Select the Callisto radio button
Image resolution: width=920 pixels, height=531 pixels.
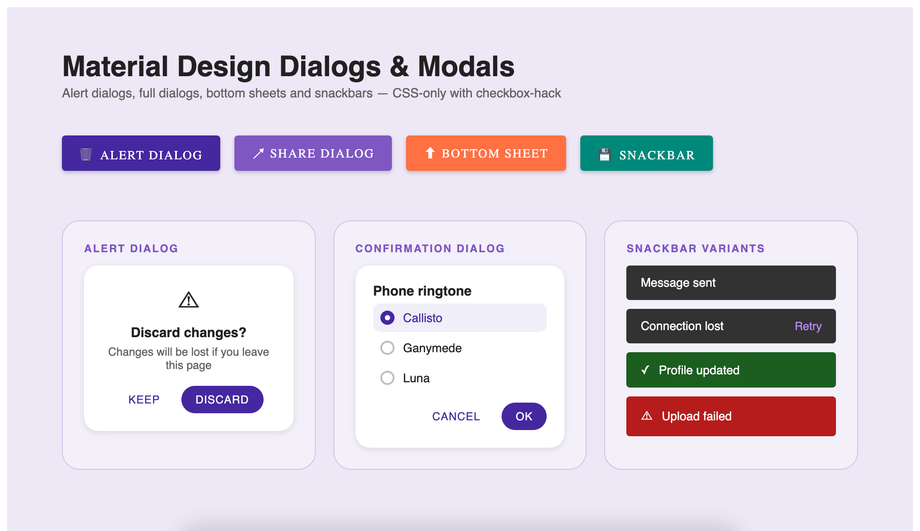387,317
